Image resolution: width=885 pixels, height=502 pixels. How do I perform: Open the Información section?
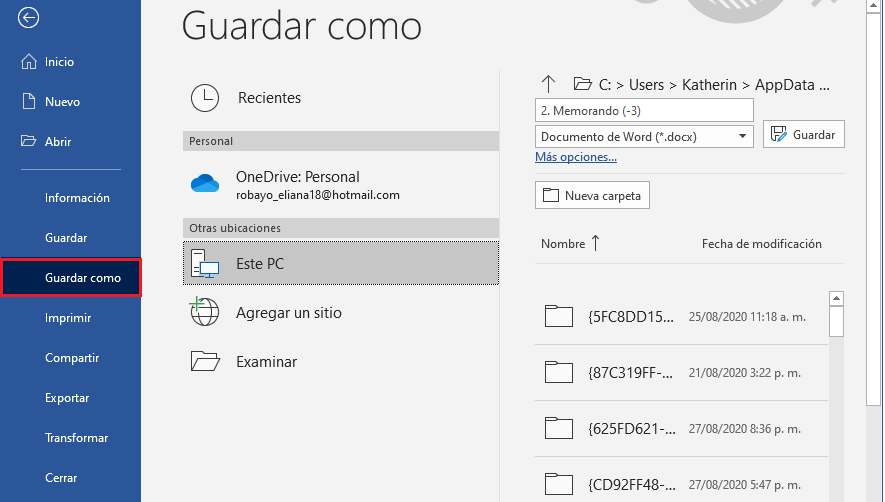77,198
